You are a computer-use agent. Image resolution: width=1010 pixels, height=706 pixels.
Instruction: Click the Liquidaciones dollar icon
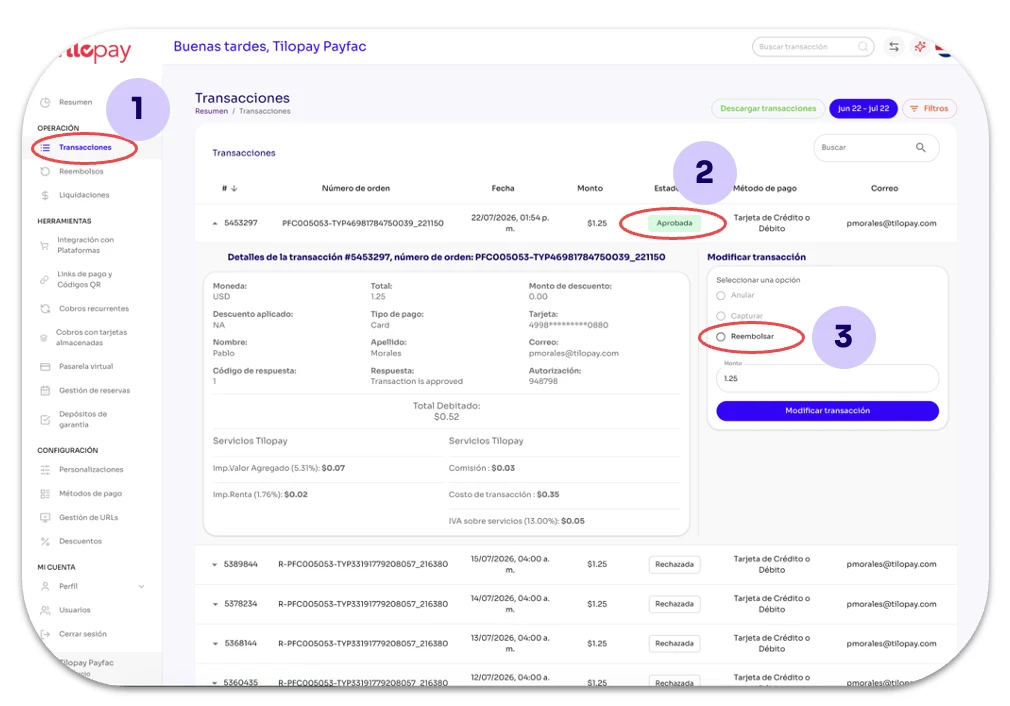[45, 195]
